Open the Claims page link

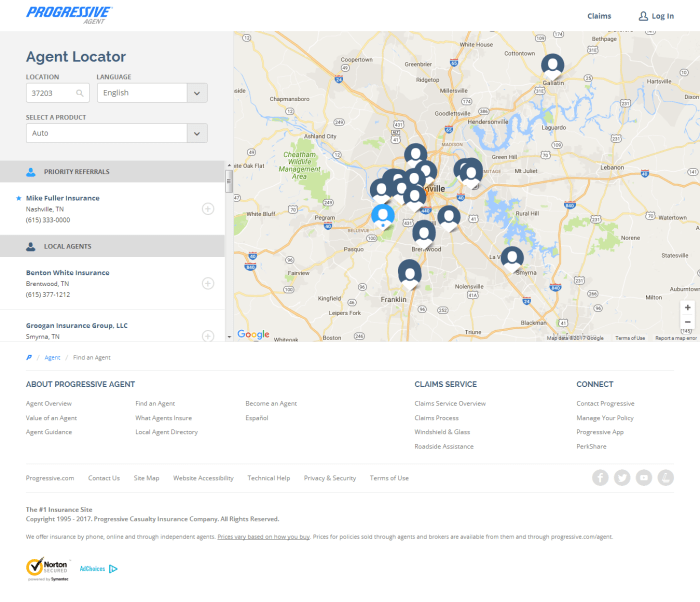tap(599, 16)
